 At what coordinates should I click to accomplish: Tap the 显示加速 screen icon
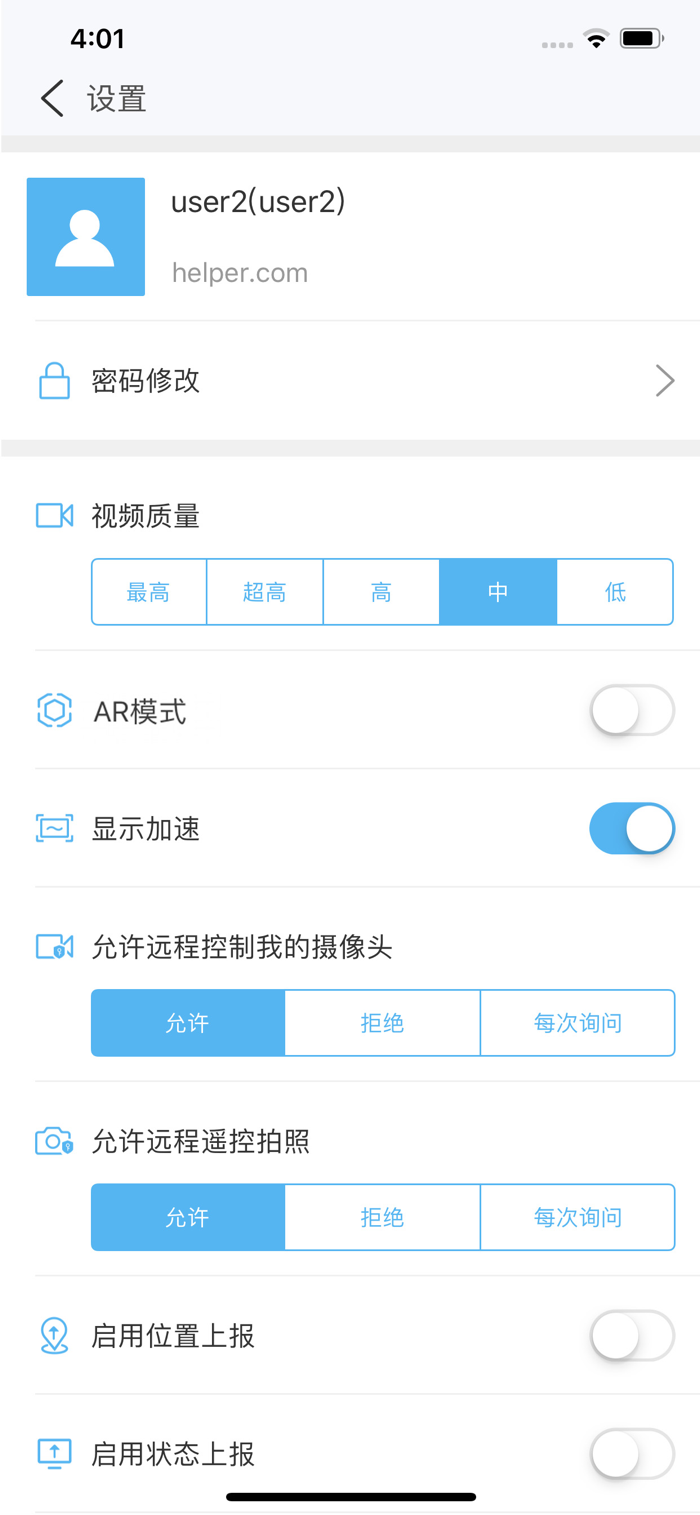point(54,829)
